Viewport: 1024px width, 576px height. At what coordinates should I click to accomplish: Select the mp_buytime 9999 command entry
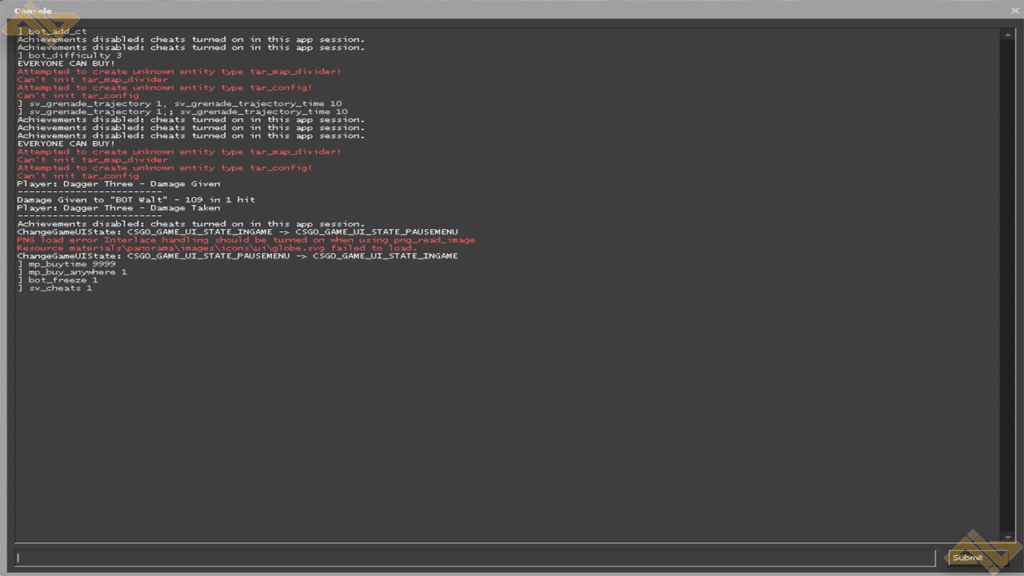pos(66,264)
